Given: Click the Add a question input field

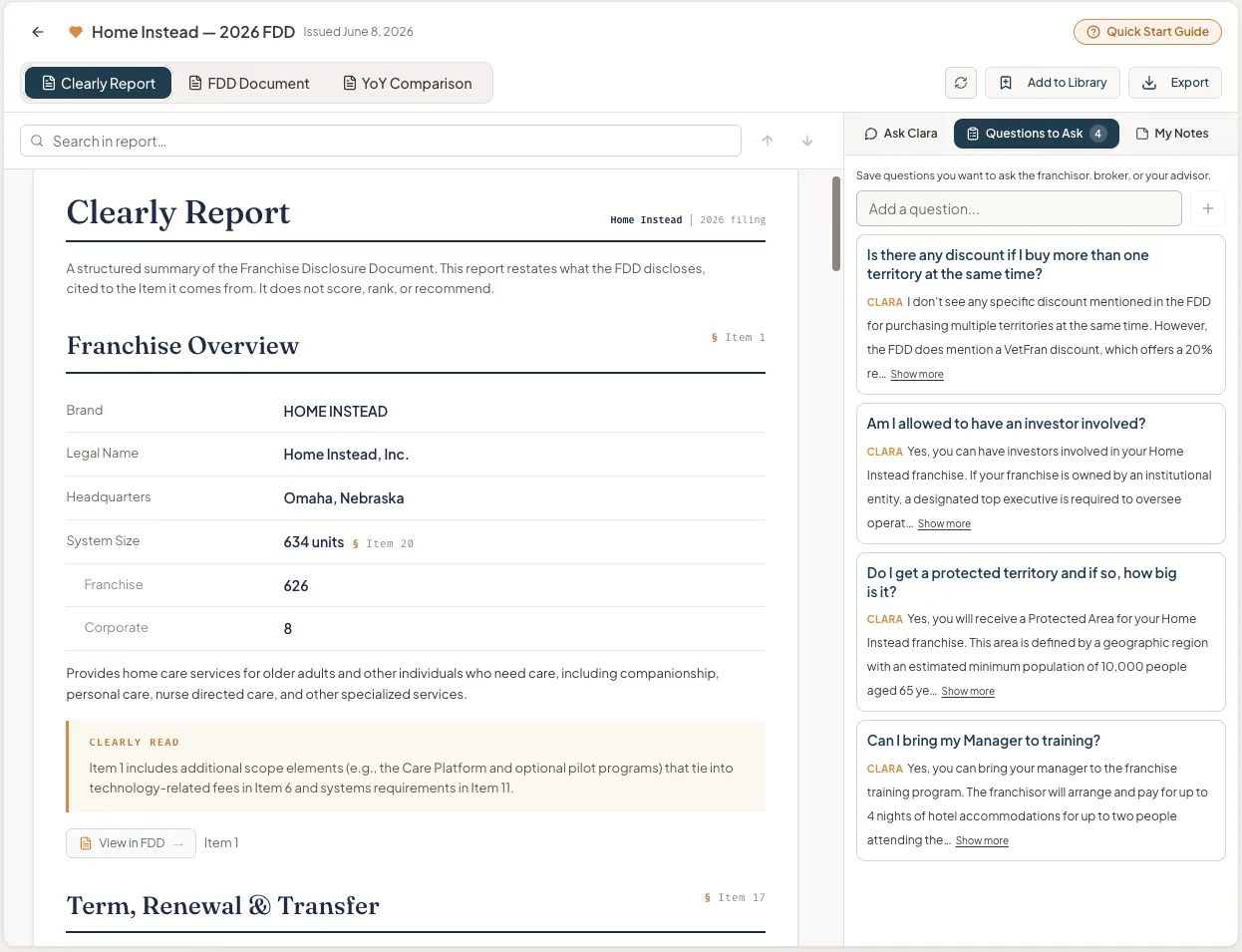Looking at the screenshot, I should (x=1019, y=208).
